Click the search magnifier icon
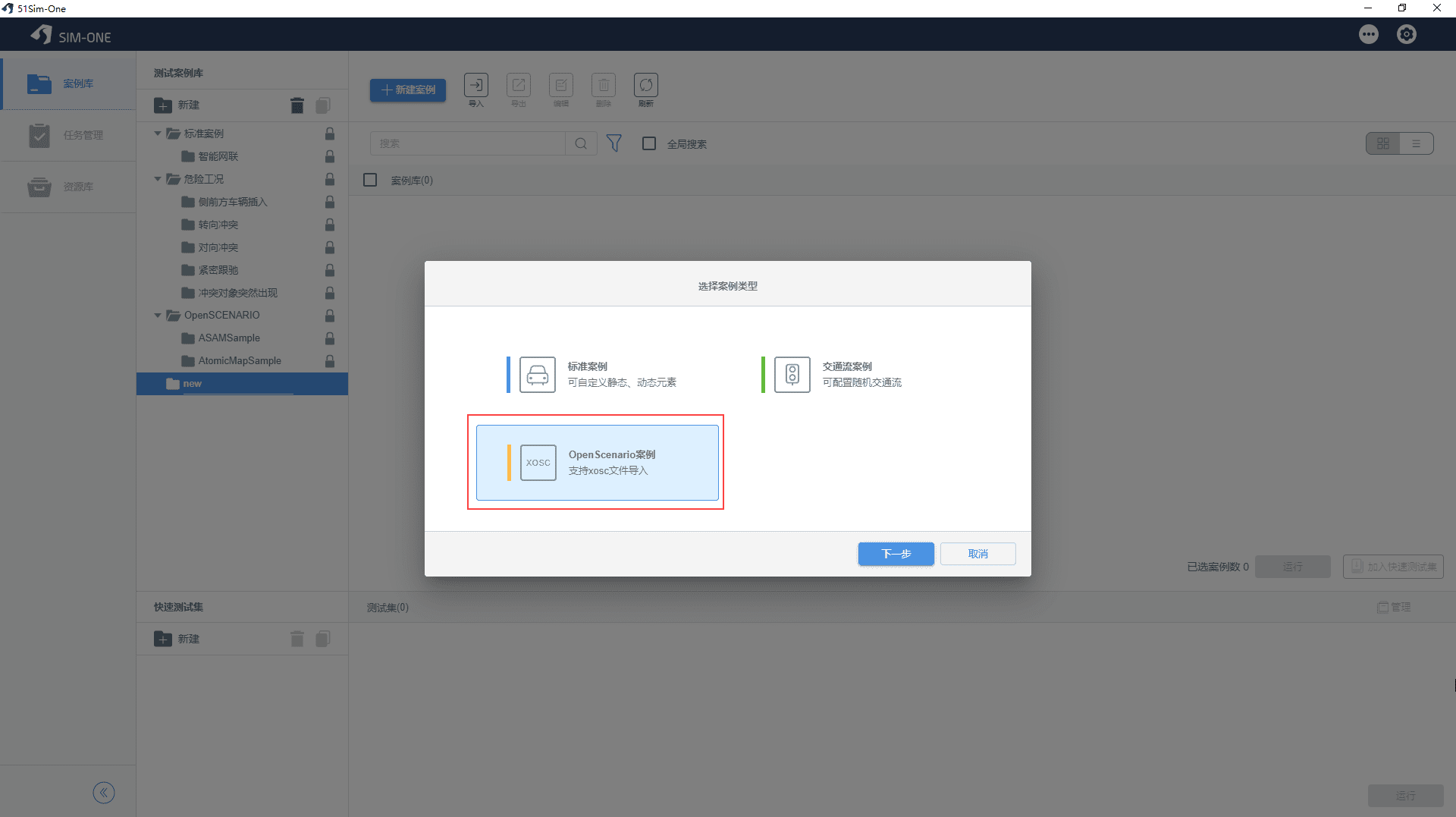The width and height of the screenshot is (1456, 817). pos(581,143)
